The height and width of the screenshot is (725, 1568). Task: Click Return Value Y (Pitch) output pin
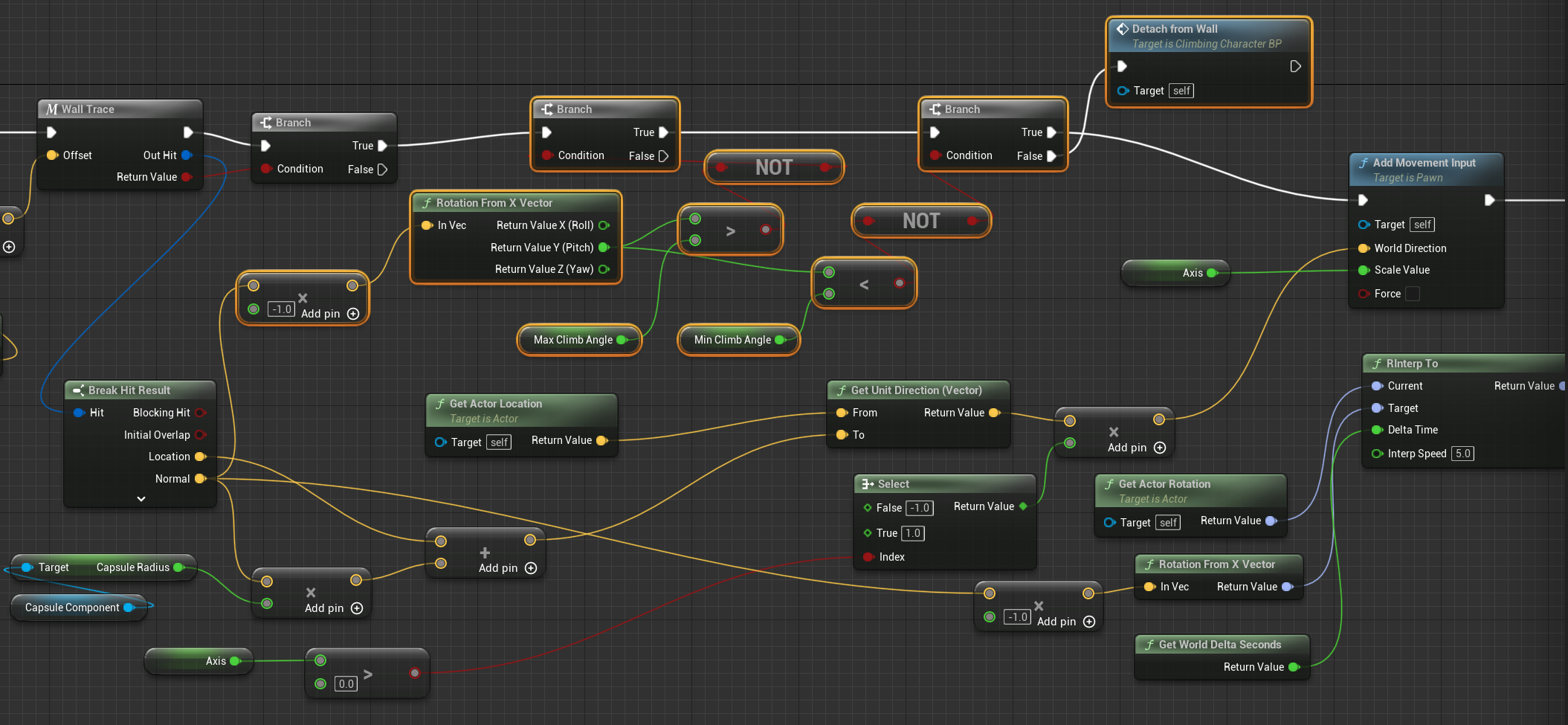pyautogui.click(x=604, y=248)
